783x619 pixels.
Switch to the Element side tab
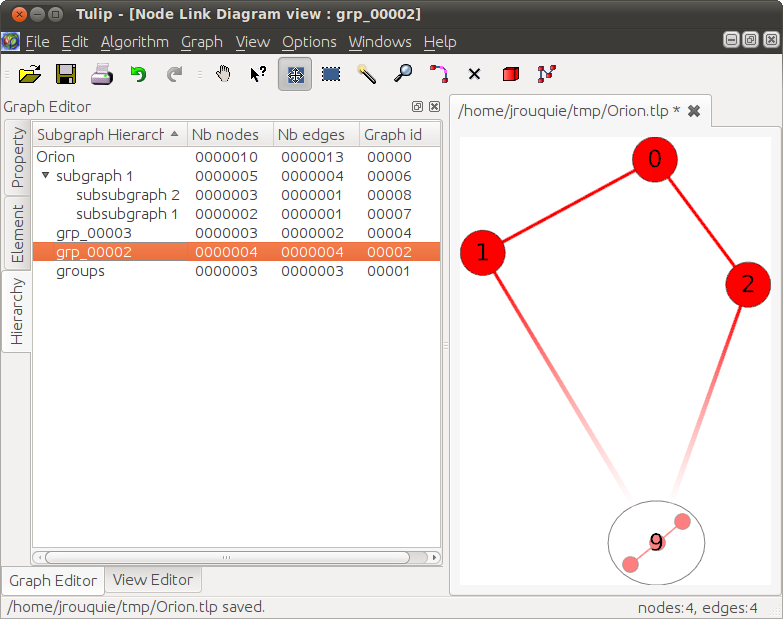coord(17,233)
